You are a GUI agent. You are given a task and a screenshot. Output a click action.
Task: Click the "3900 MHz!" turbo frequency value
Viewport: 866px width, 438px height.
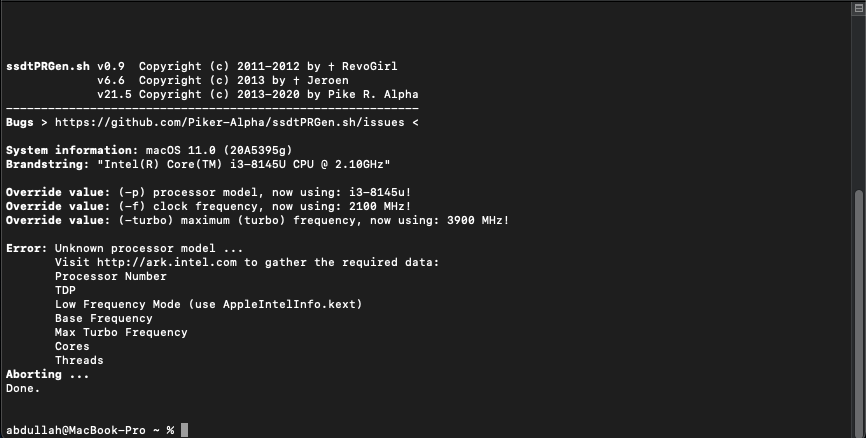pyautogui.click(x=474, y=220)
